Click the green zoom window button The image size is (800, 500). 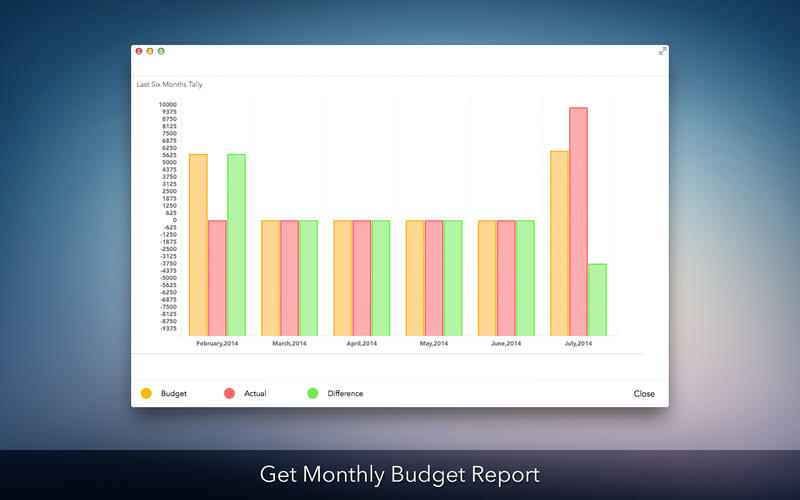(x=161, y=51)
